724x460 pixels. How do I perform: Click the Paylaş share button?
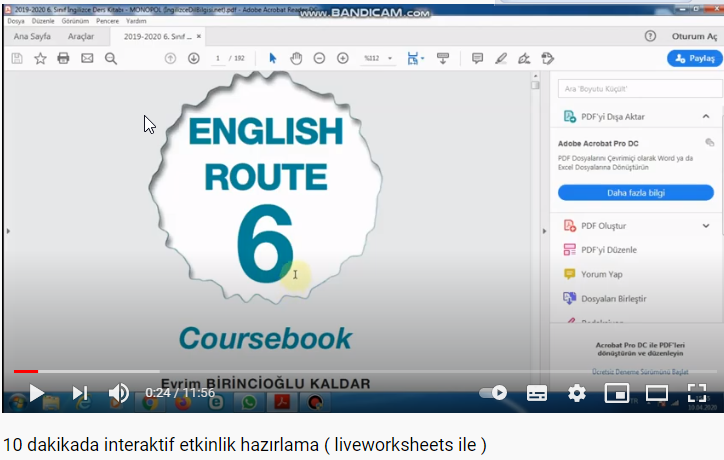pyautogui.click(x=694, y=58)
